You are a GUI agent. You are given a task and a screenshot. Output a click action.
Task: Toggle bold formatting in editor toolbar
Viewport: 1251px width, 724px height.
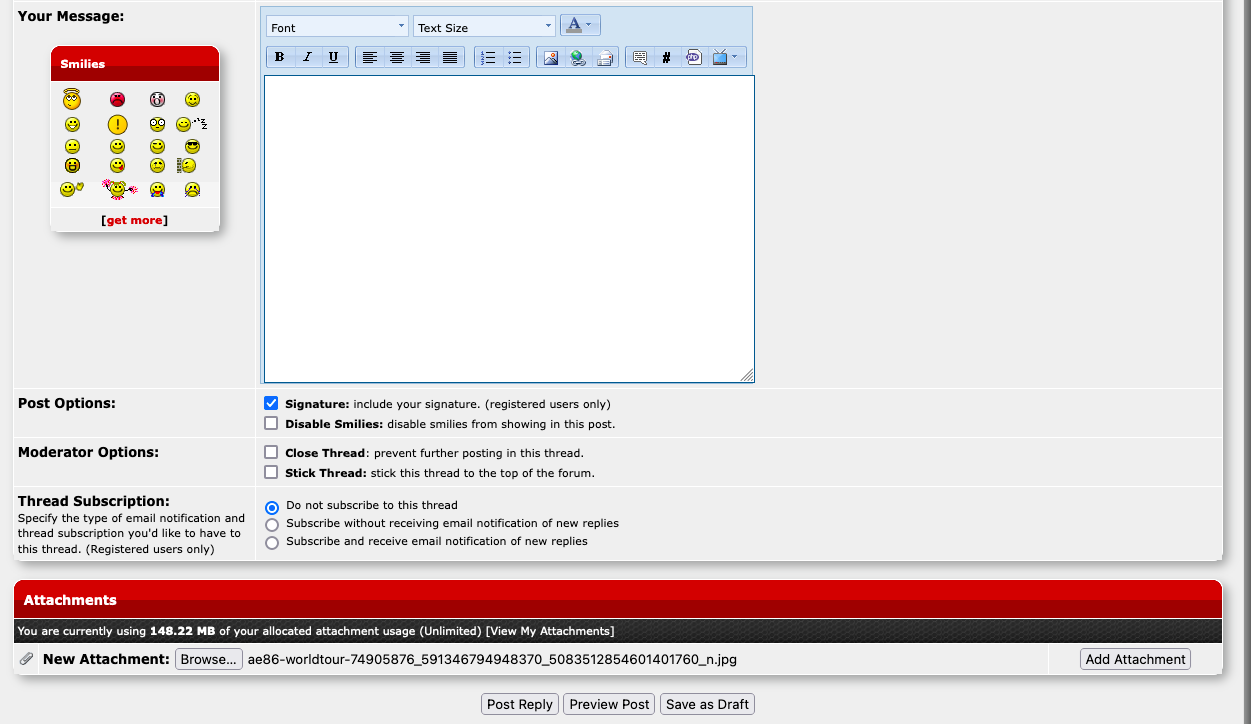280,57
